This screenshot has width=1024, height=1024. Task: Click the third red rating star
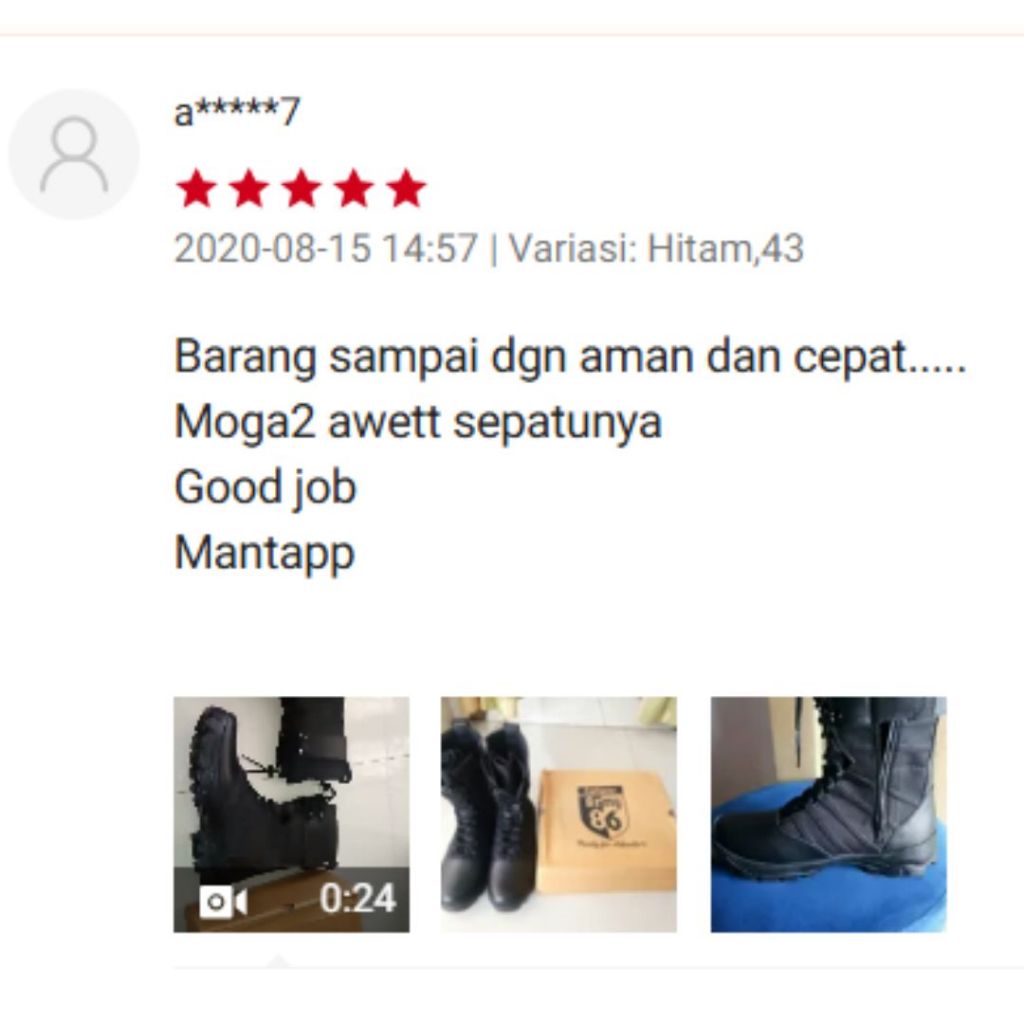(x=301, y=189)
